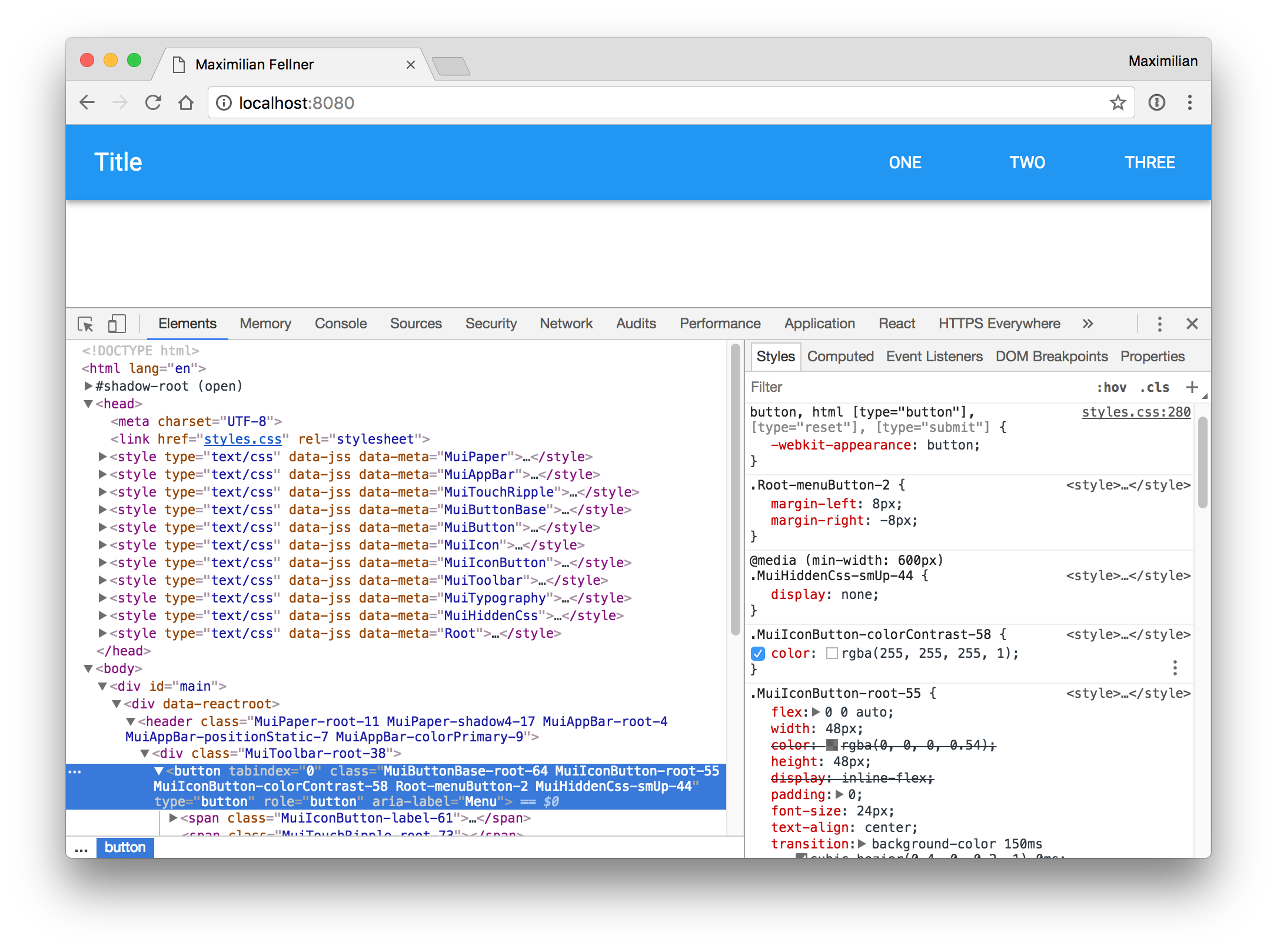Open the DevTools customize menu (three dots)
Viewport: 1277px width, 952px height.
pos(1159,324)
